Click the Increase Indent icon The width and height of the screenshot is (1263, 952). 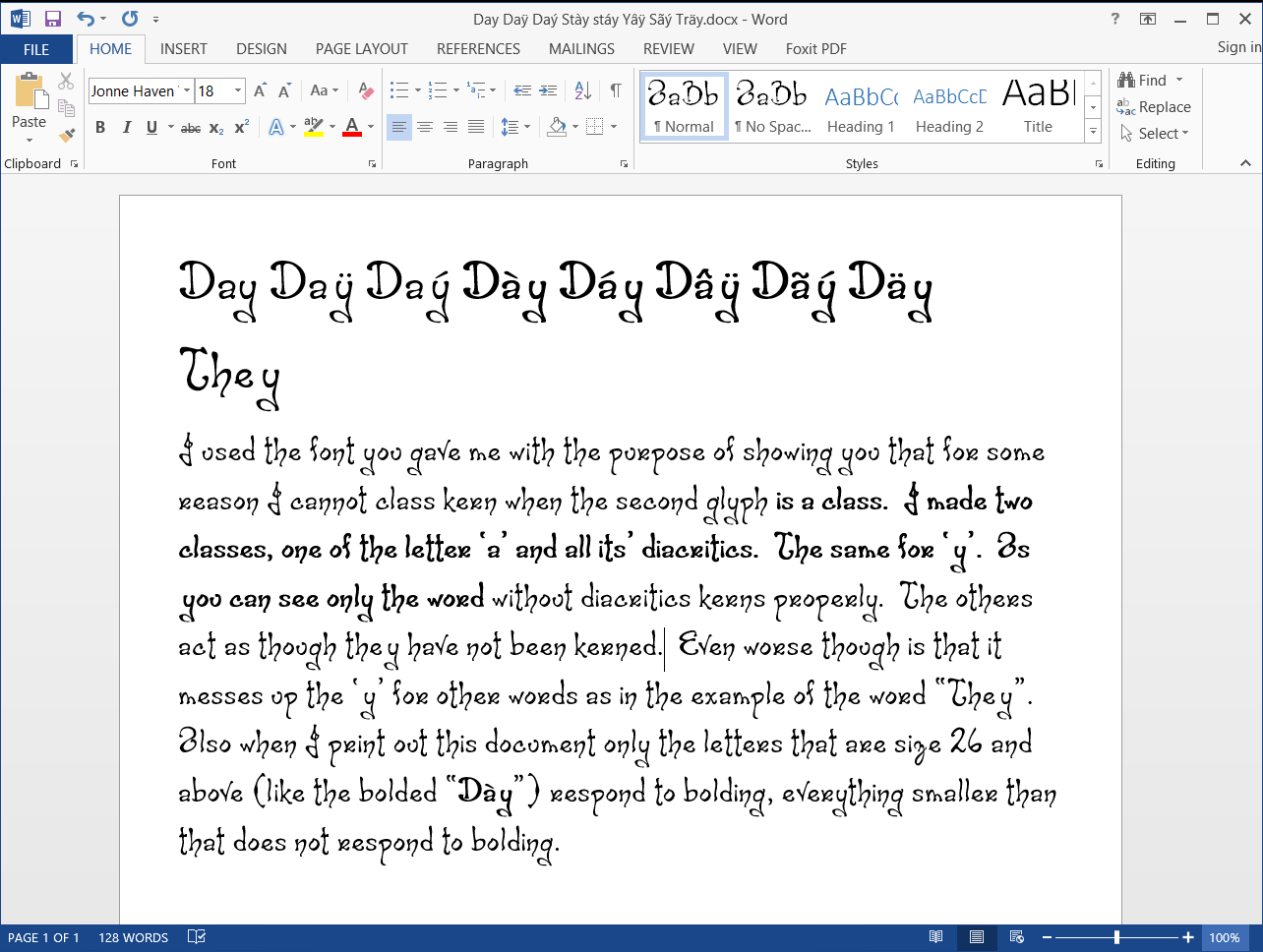click(549, 91)
